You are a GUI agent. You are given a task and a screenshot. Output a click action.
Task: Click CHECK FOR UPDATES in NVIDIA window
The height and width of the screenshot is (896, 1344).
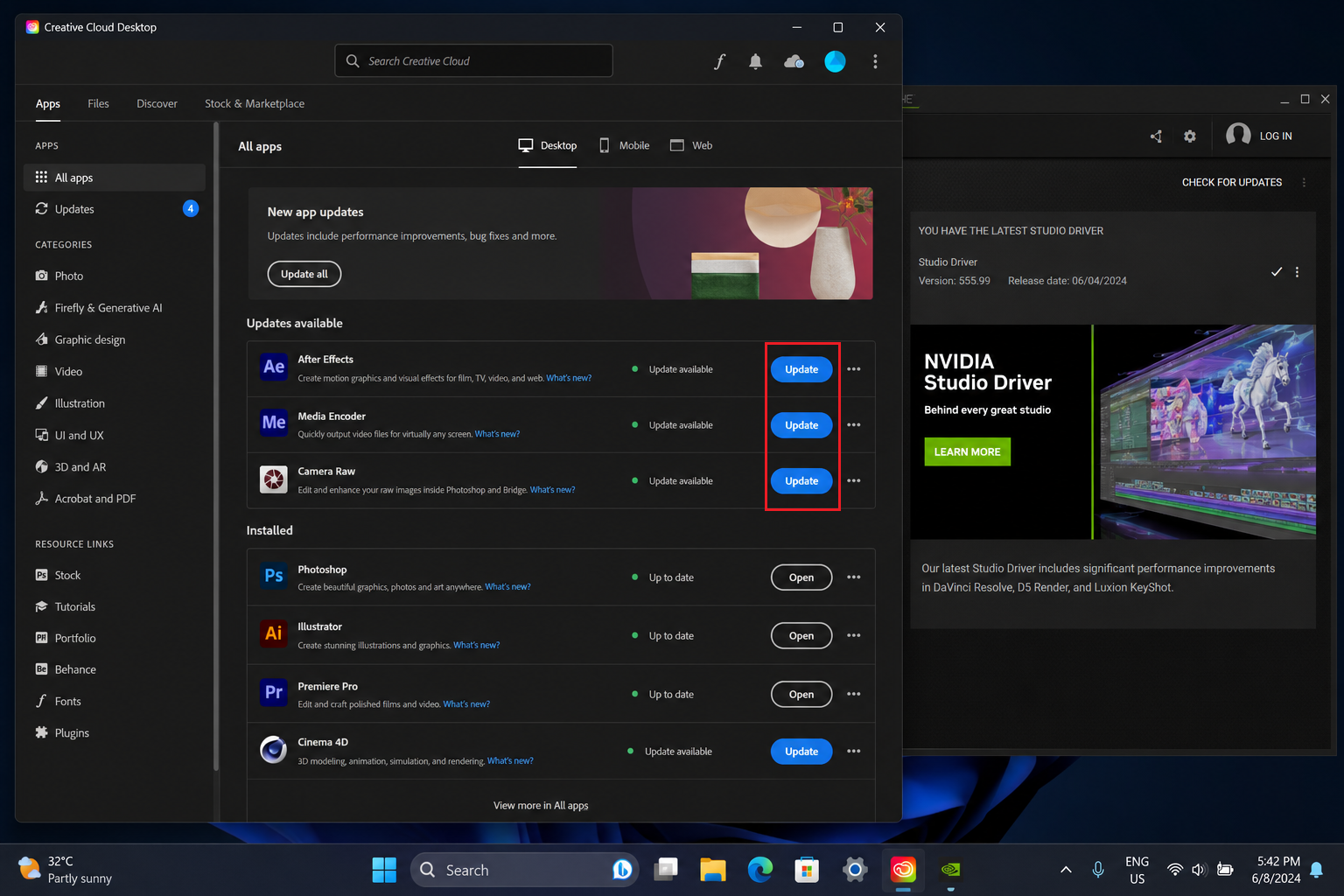click(x=1232, y=182)
